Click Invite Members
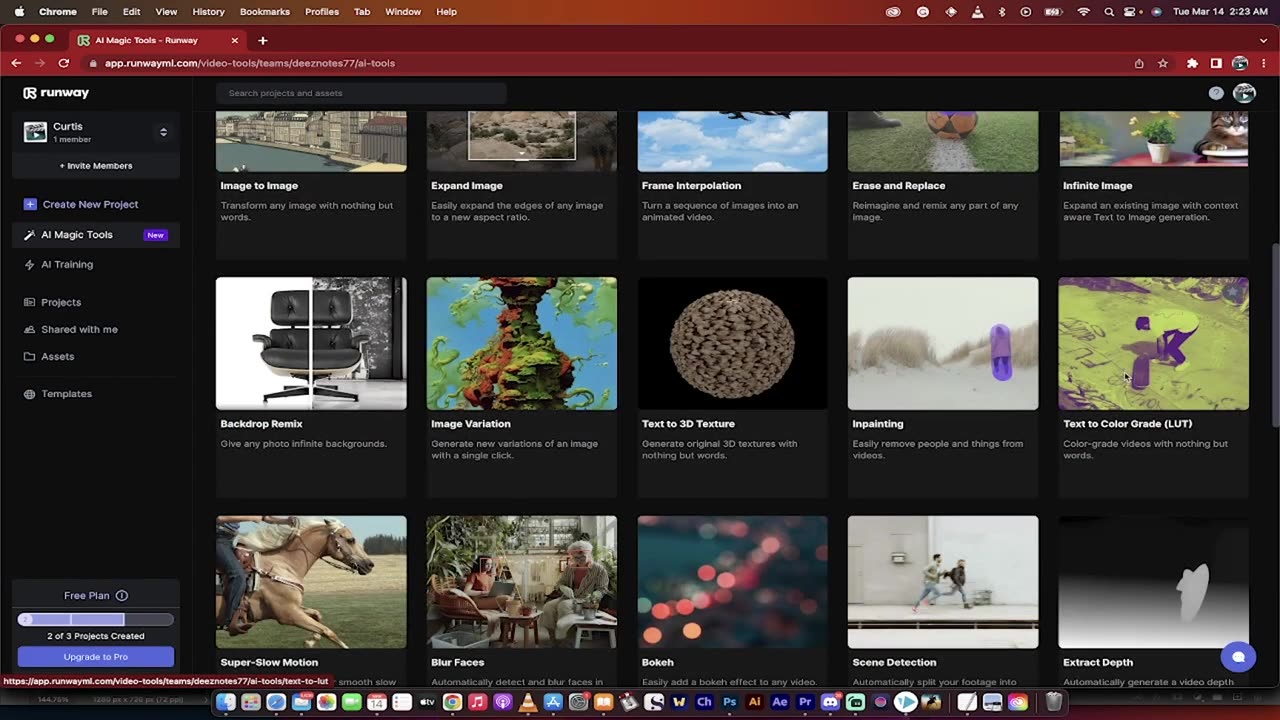Screen dimensions: 1280x720 coord(96,166)
